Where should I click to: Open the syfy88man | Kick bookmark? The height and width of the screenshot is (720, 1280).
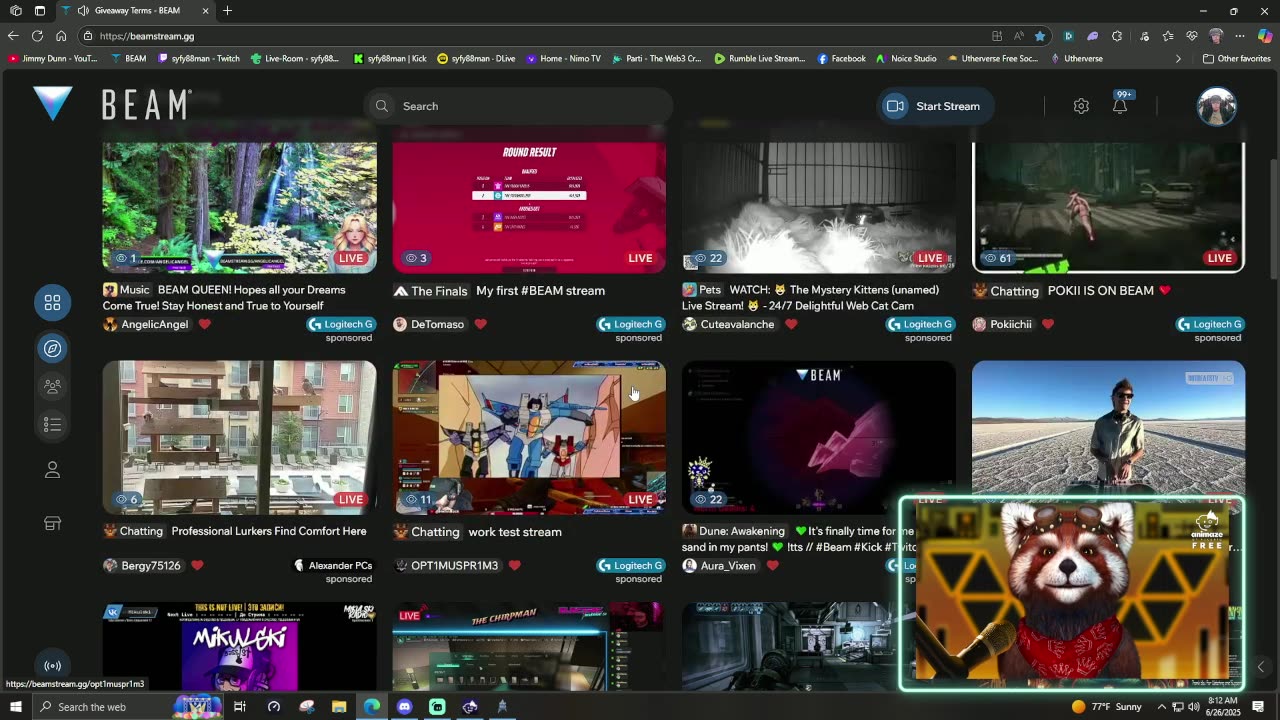click(391, 59)
